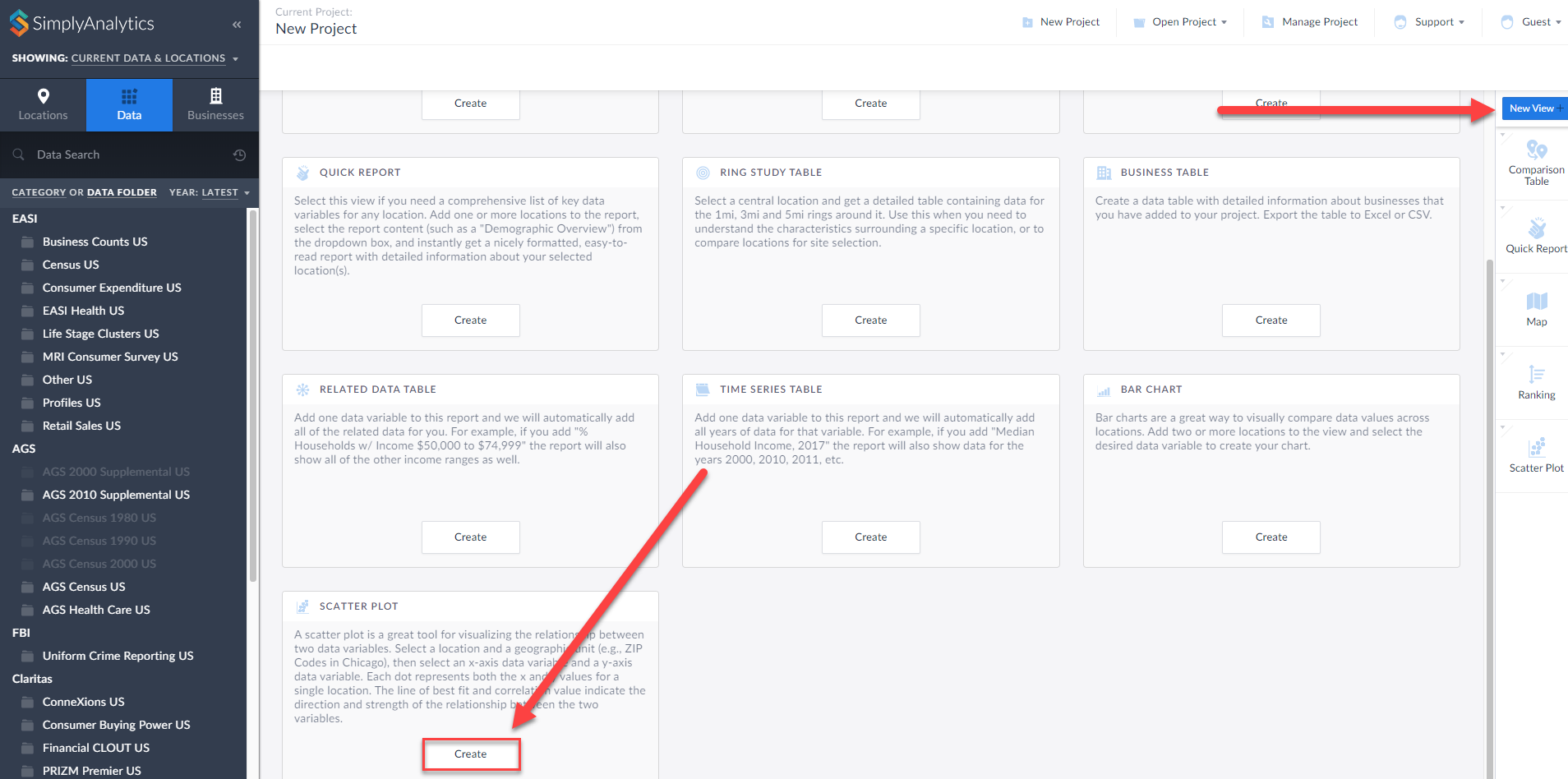Collapse the sidebar with the double-chevron icon
1568x779 pixels.
(x=237, y=24)
